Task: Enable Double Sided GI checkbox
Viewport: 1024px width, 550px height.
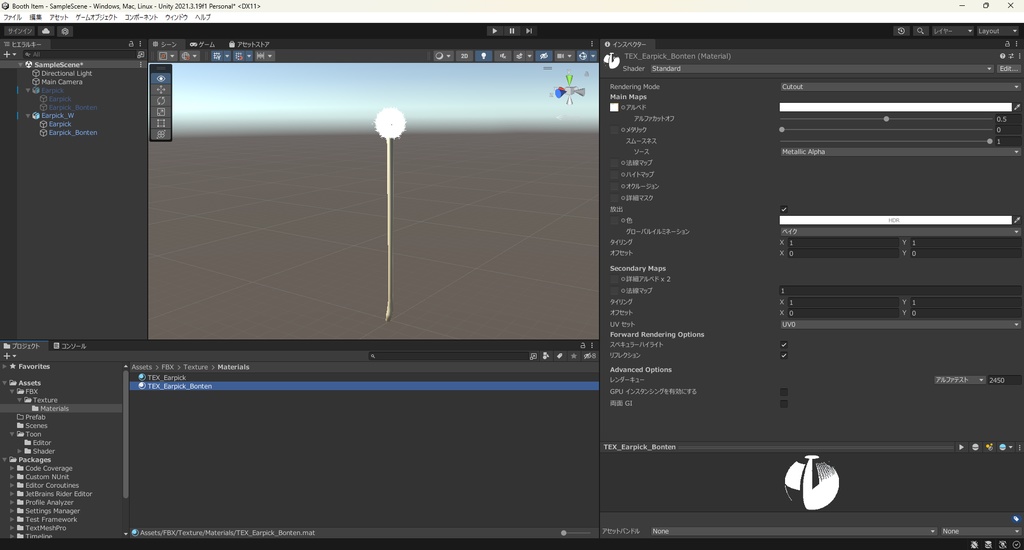Action: click(784, 404)
